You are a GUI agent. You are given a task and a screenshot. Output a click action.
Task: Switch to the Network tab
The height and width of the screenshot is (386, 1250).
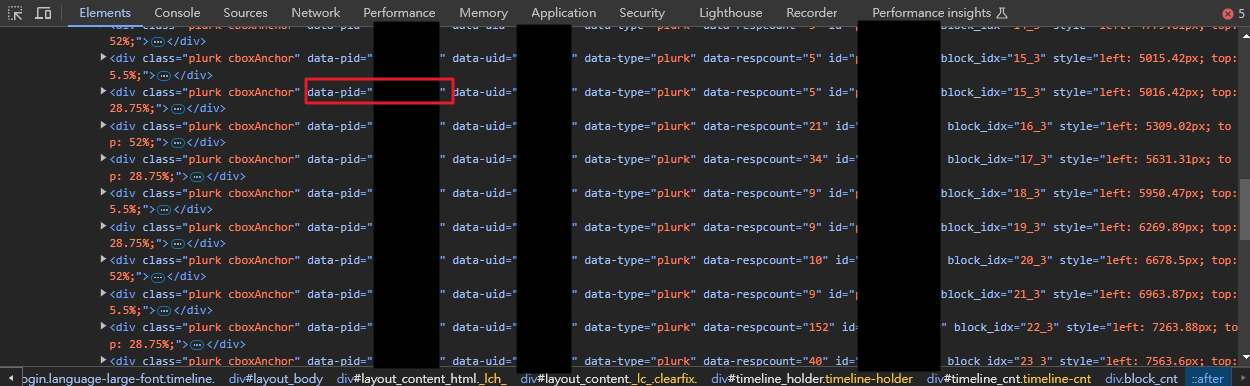pos(316,13)
